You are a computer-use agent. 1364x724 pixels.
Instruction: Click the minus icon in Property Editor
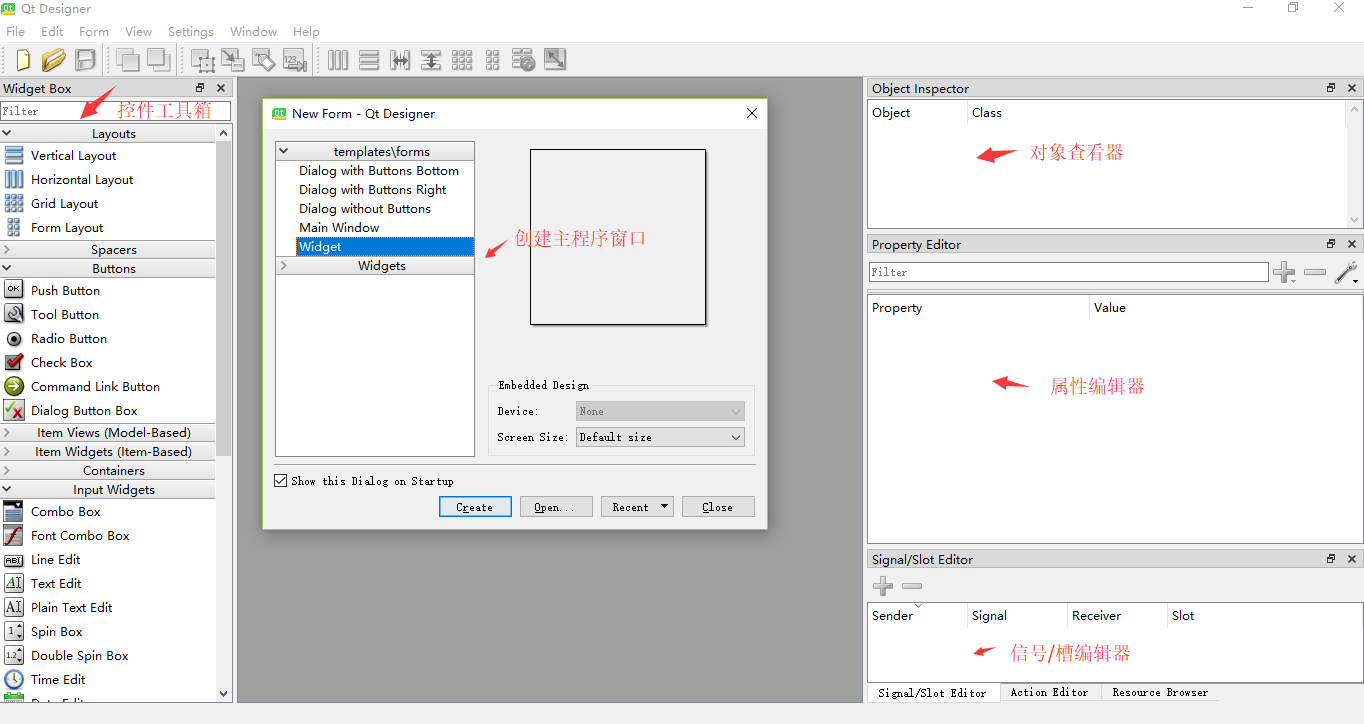click(1315, 272)
